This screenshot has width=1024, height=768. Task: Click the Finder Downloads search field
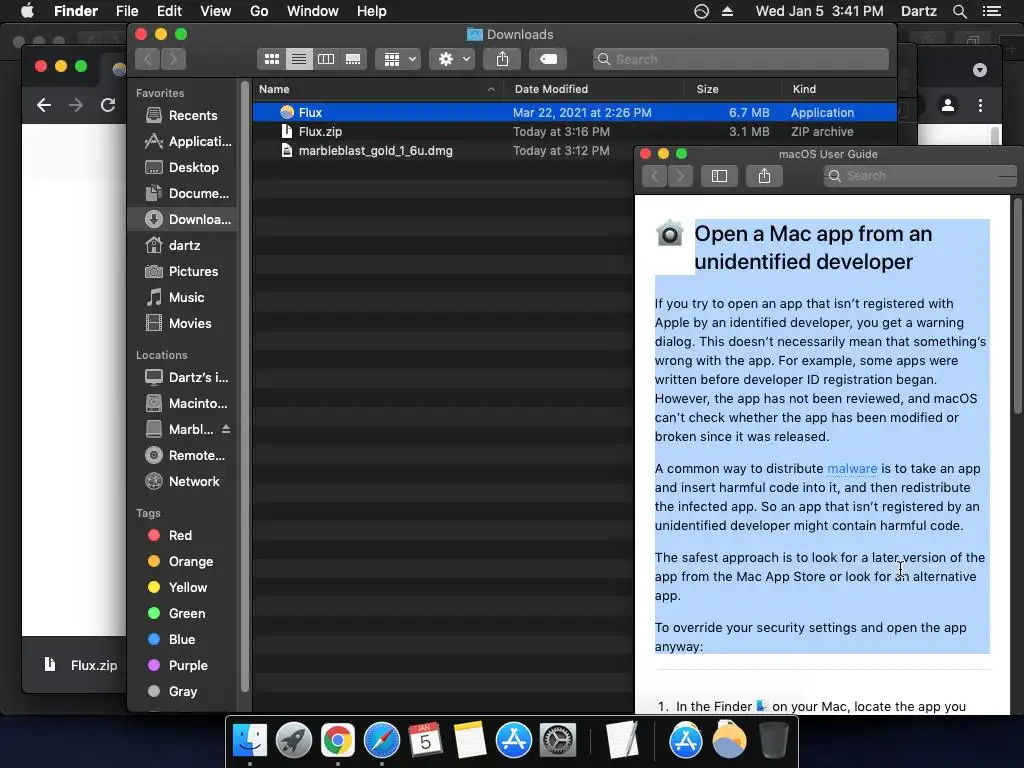(741, 59)
